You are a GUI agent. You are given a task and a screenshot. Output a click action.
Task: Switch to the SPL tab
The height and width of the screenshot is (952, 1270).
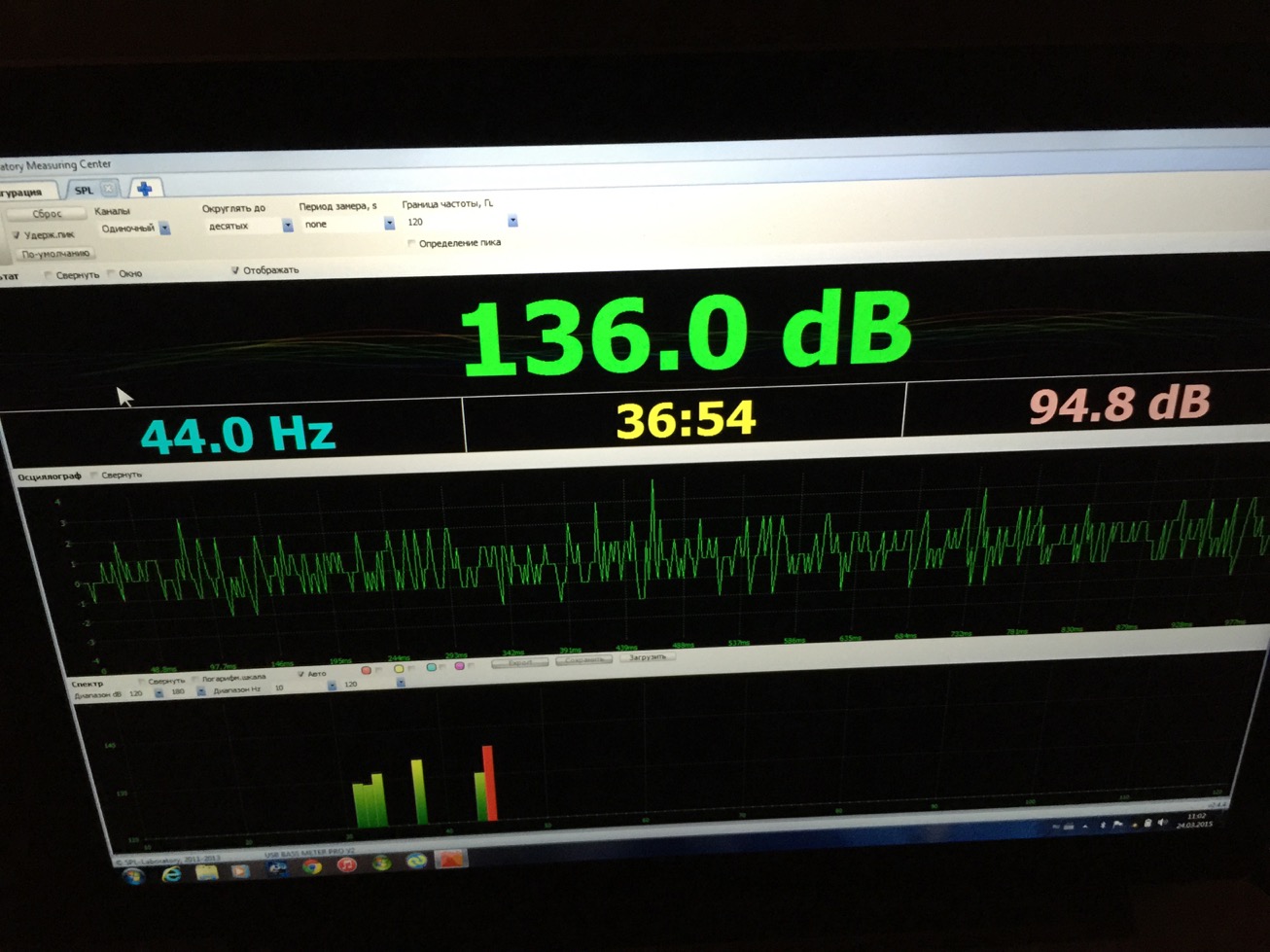[84, 190]
